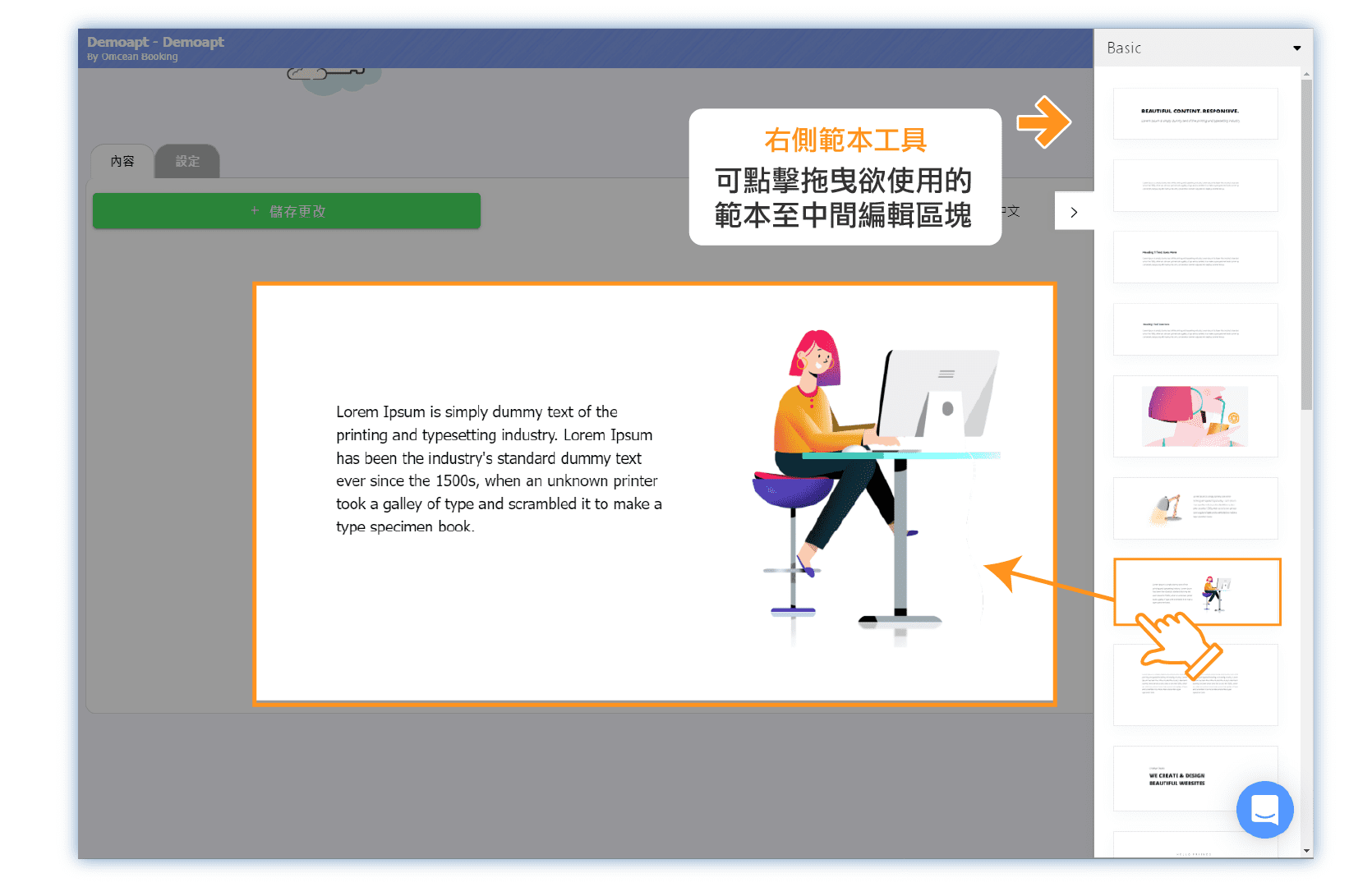Open the Basic snippet category dropdown
The width and height of the screenshot is (1372, 887).
pos(1203,48)
